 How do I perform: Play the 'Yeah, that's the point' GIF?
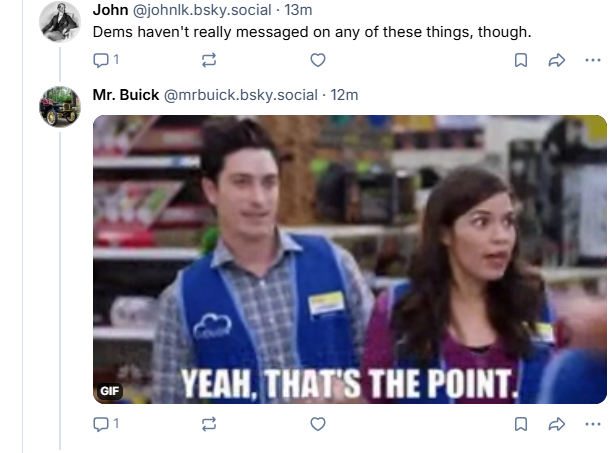point(350,259)
